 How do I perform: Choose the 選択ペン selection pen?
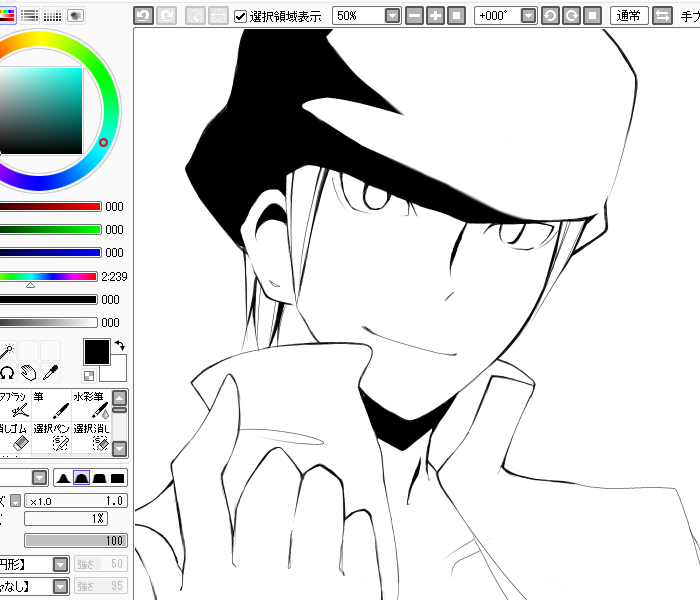51,437
